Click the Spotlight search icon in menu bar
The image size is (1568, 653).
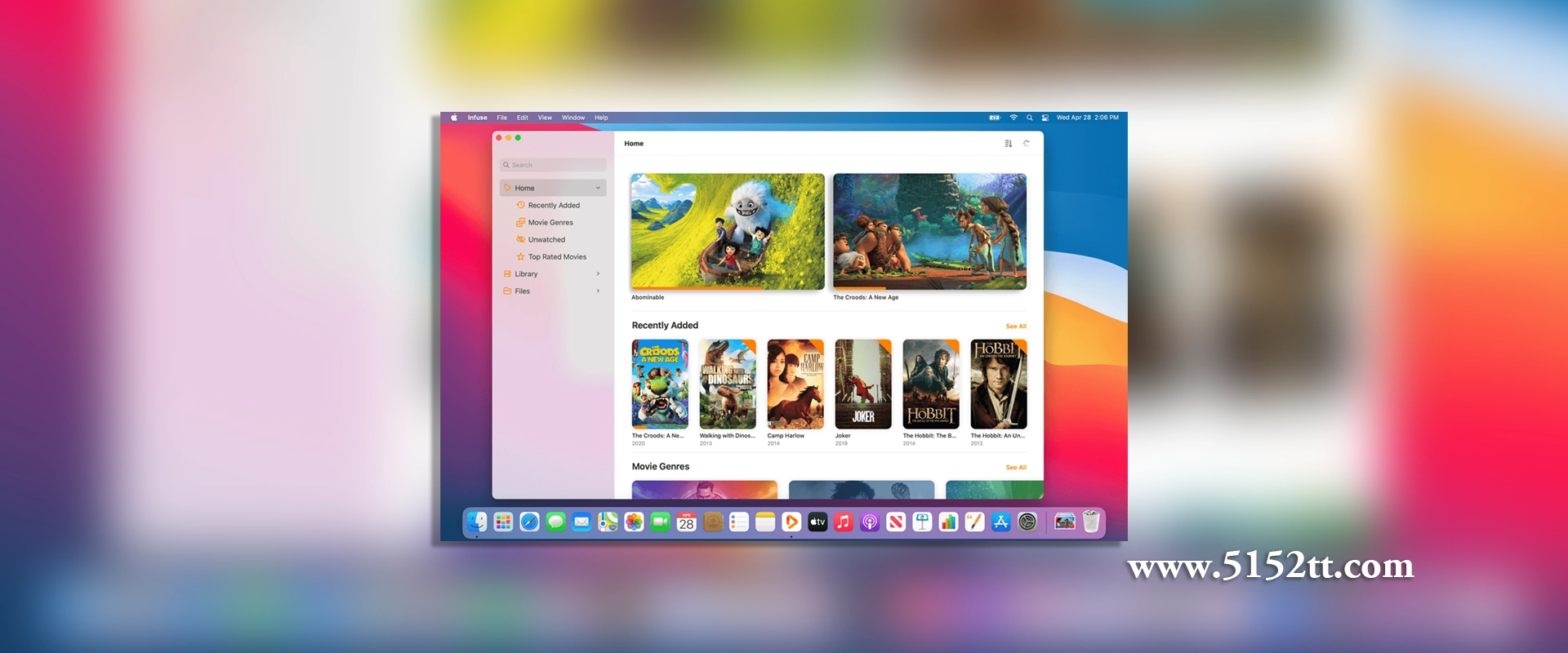click(x=1029, y=118)
